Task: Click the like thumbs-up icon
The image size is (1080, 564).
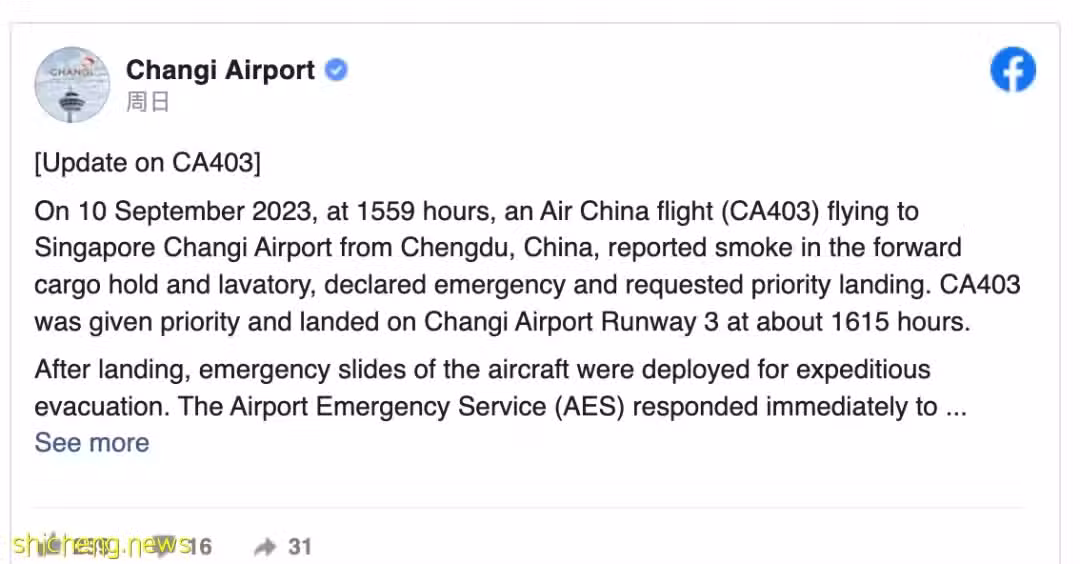Action: pyautogui.click(x=52, y=544)
